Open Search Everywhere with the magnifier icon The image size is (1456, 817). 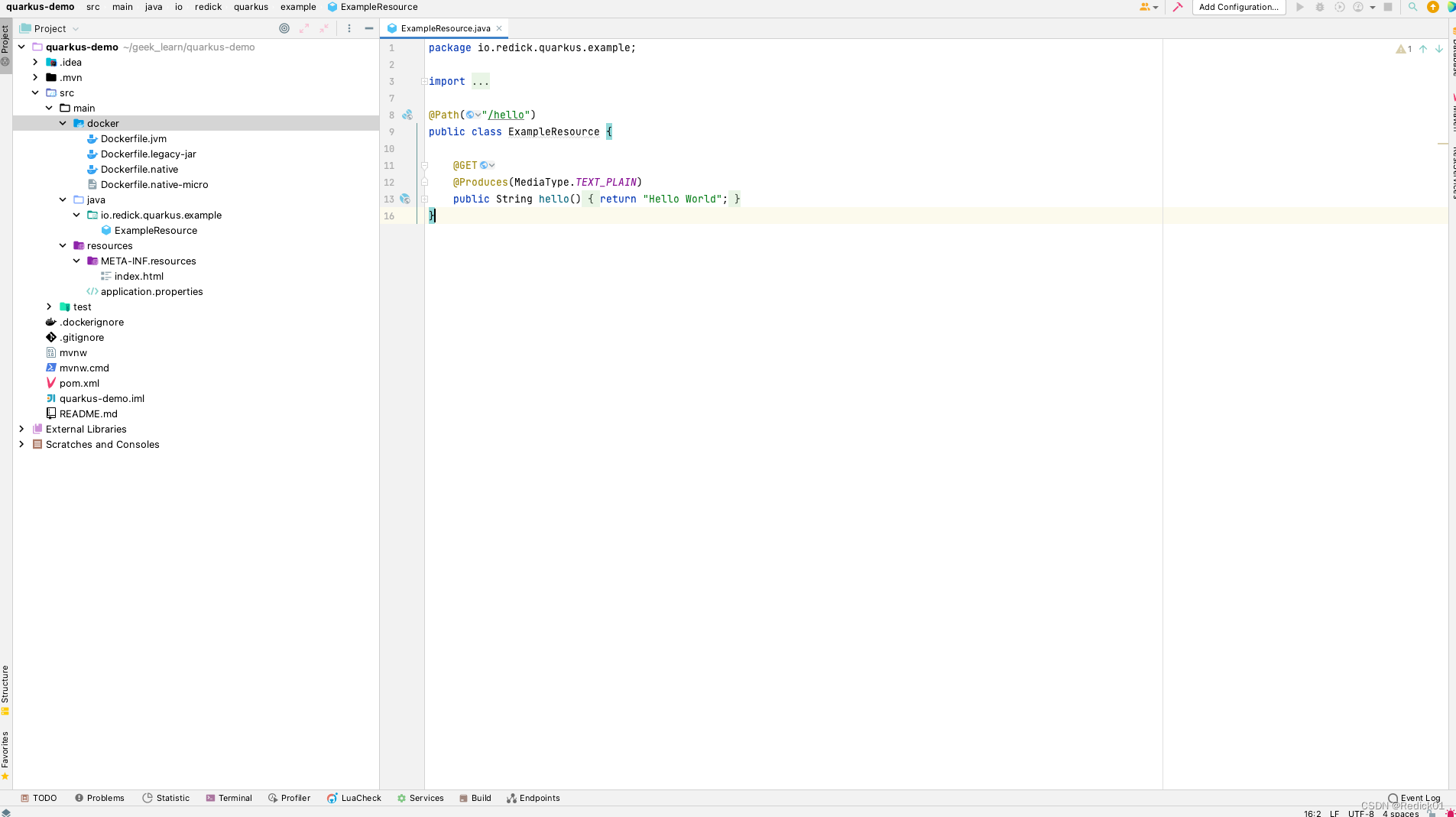coord(1412,7)
